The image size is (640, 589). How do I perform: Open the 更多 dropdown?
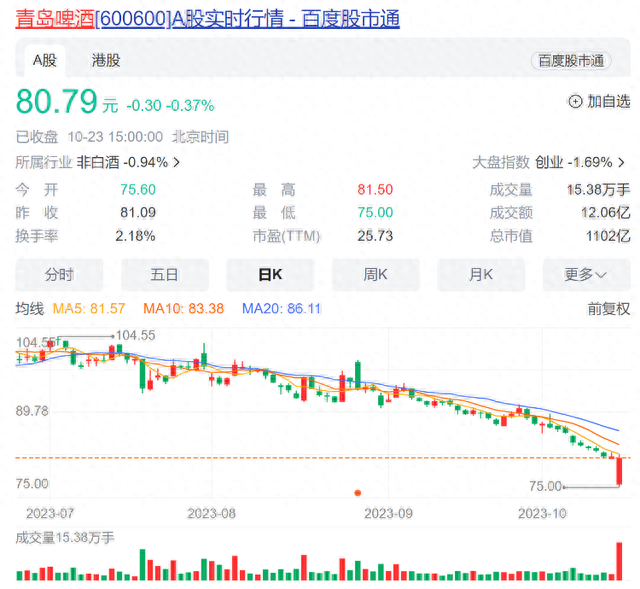[587, 275]
